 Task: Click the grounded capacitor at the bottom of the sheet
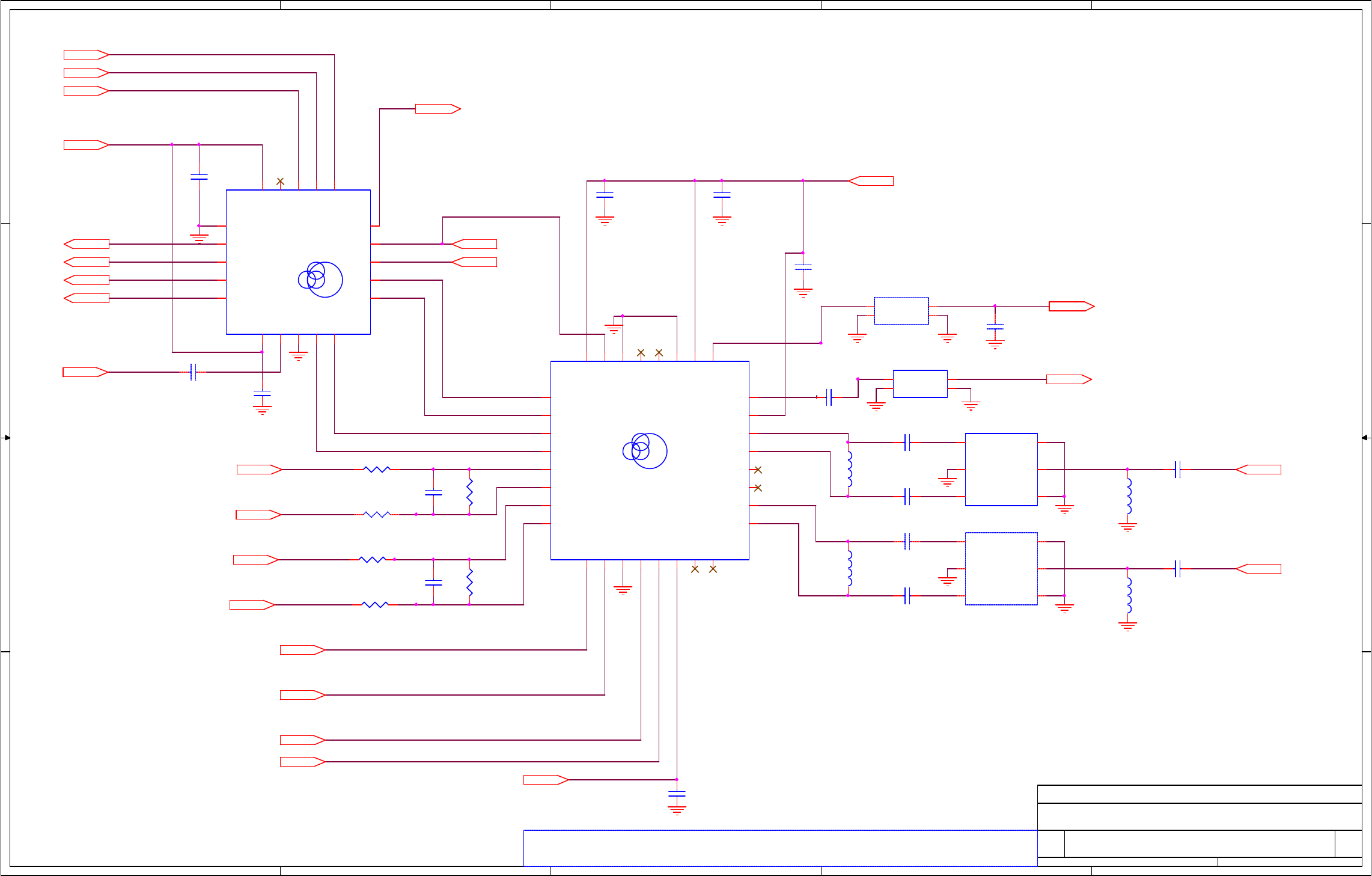coord(677,795)
